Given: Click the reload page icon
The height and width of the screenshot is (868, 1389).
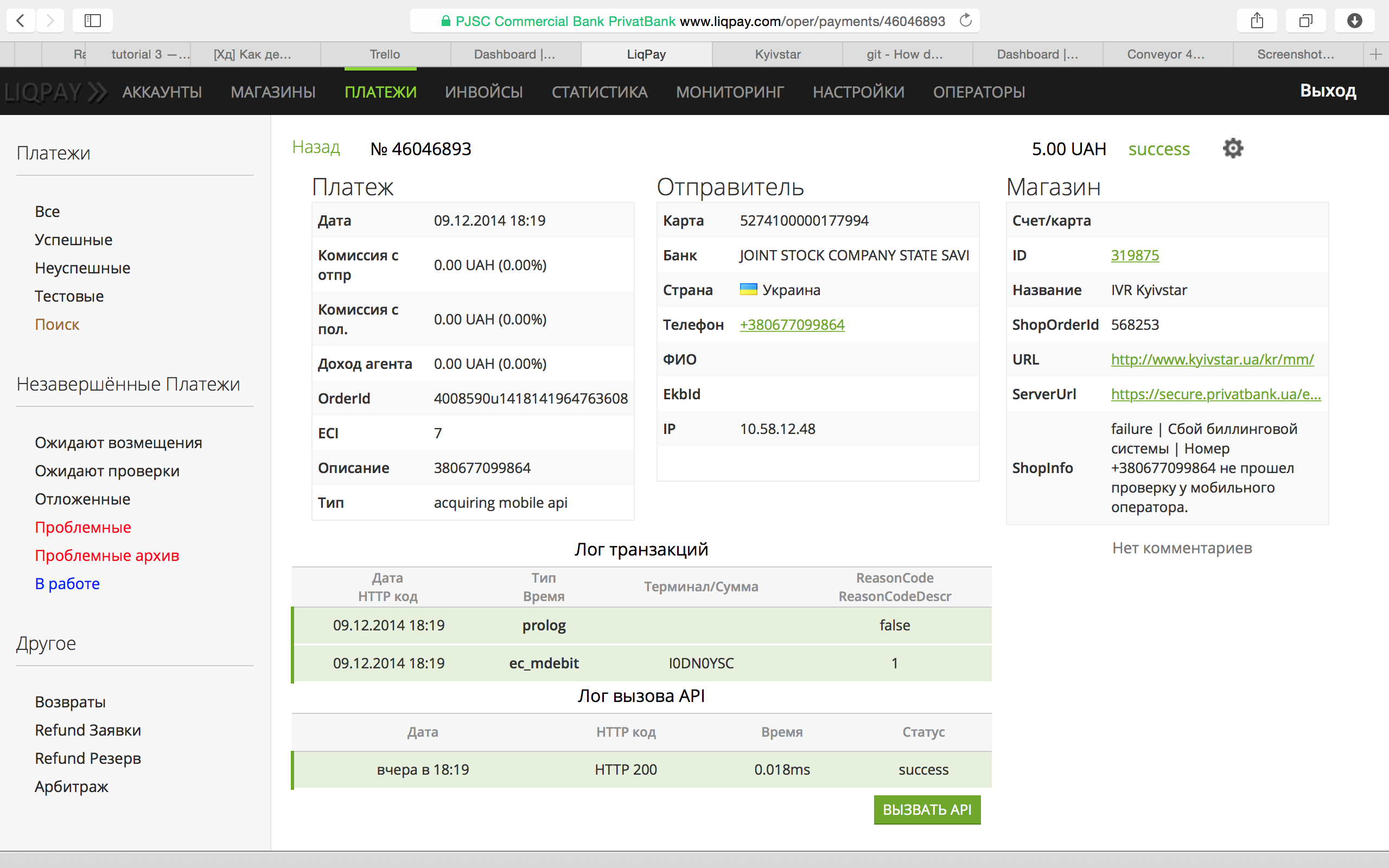Looking at the screenshot, I should tap(966, 21).
